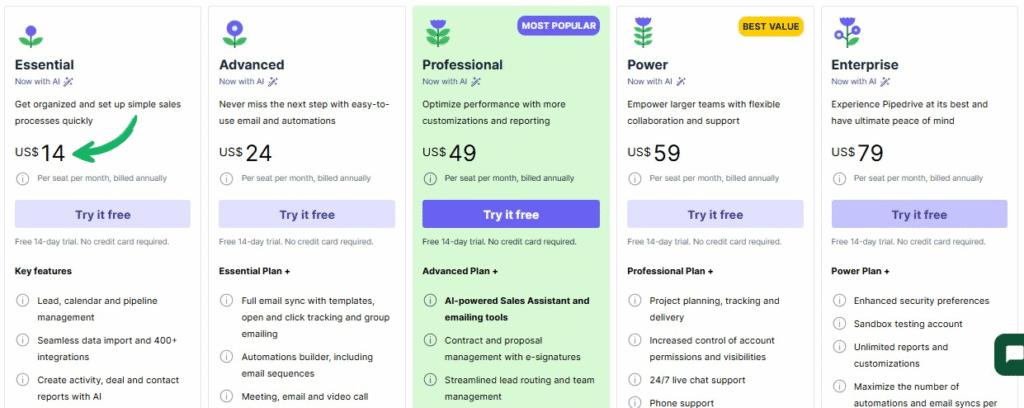The width and height of the screenshot is (1024, 408).
Task: Click Try it free under Power
Action: point(715,214)
